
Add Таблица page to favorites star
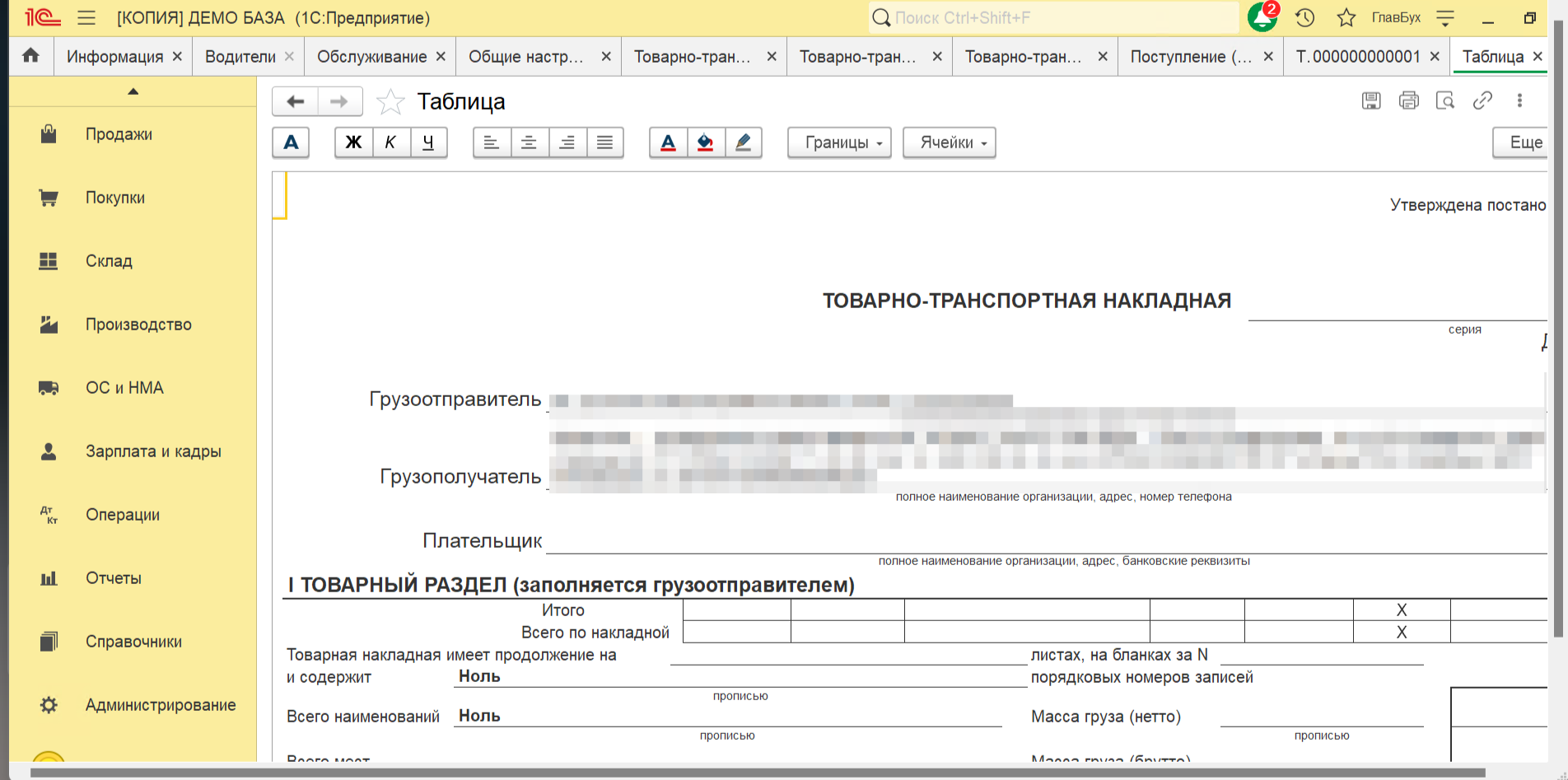[390, 102]
